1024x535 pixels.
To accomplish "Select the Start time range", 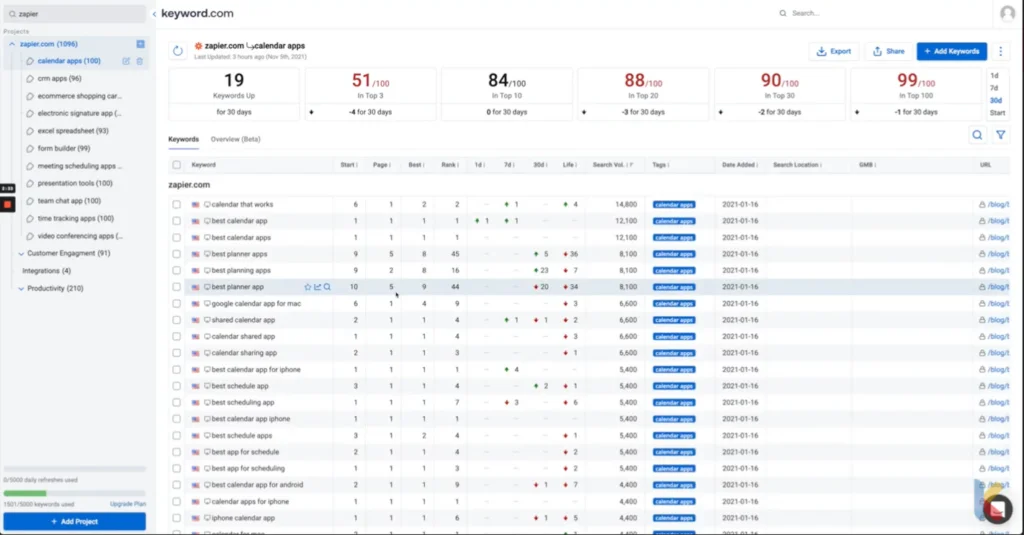I will pos(997,113).
